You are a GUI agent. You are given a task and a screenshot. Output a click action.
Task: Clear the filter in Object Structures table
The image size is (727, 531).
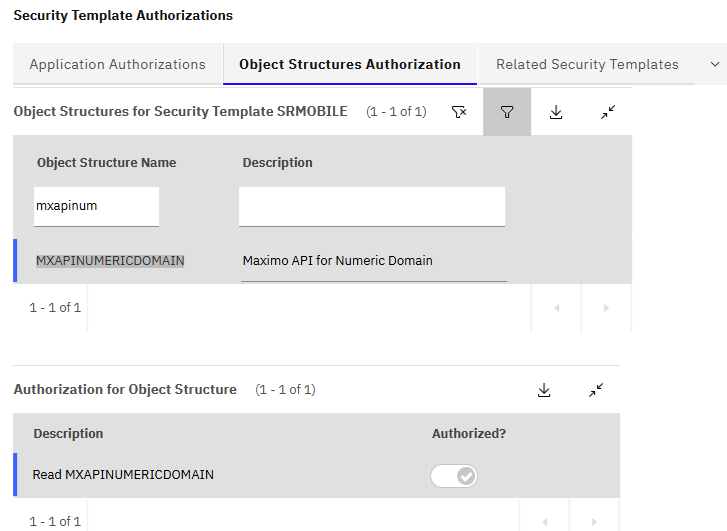pos(459,112)
